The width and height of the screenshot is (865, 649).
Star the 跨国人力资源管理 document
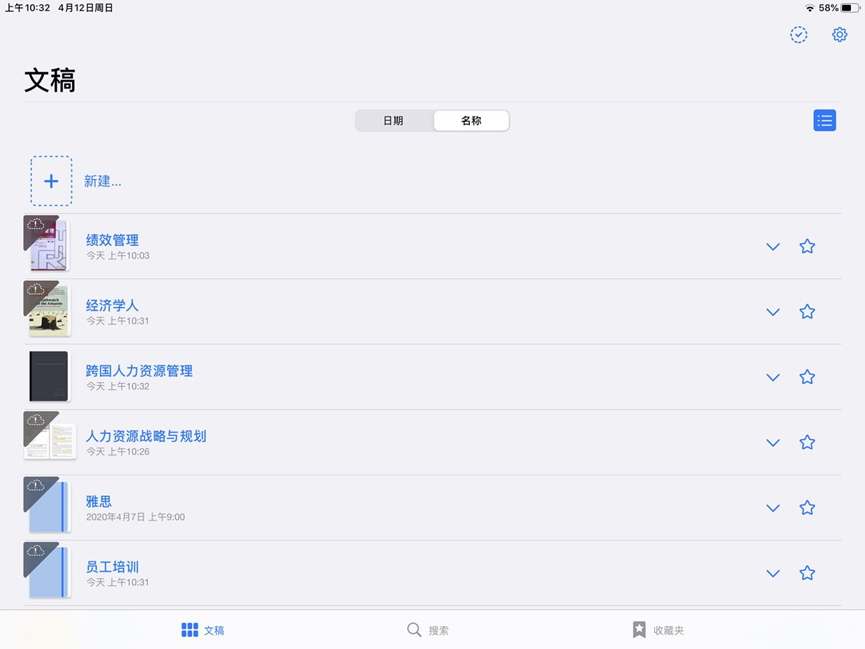pyautogui.click(x=807, y=377)
